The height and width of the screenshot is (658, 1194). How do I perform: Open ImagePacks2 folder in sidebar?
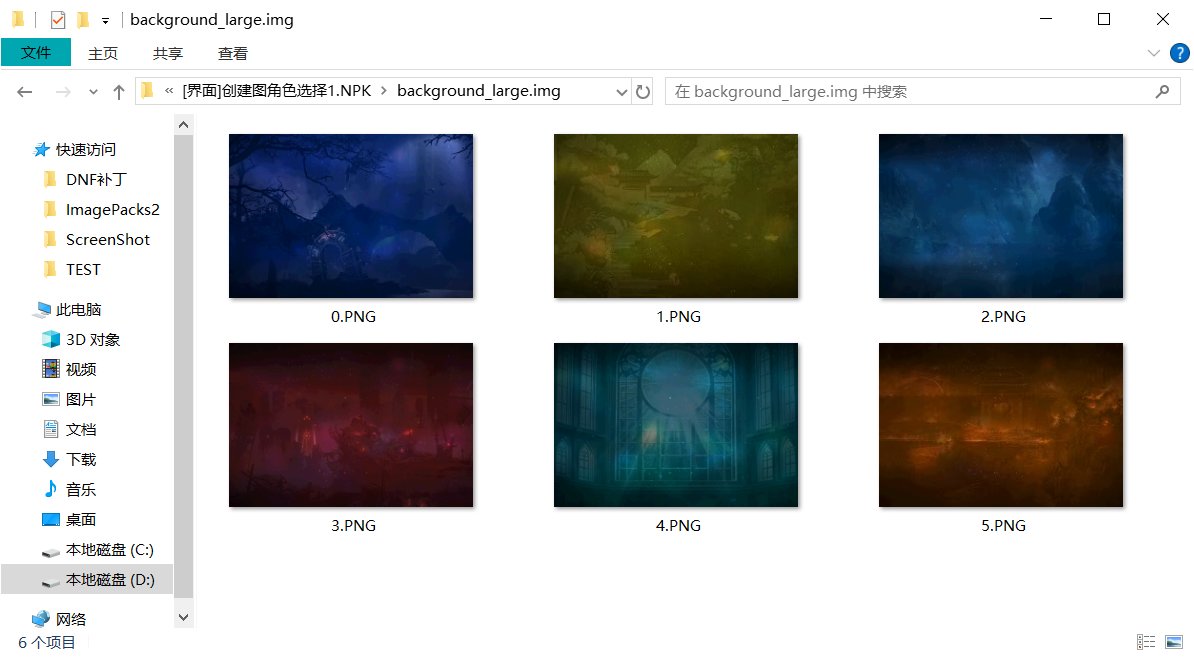113,209
